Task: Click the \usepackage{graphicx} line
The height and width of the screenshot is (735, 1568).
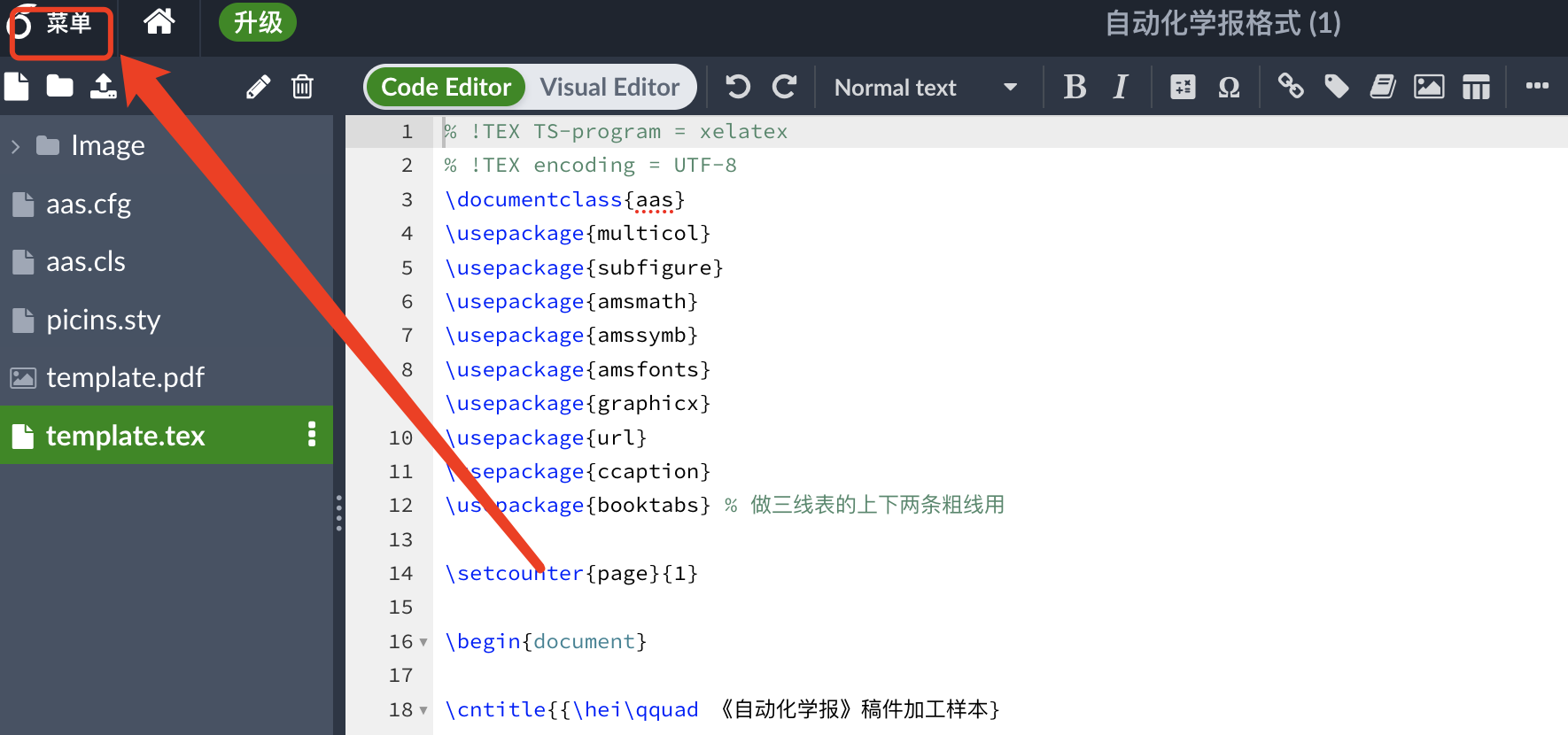Action: pos(578,404)
